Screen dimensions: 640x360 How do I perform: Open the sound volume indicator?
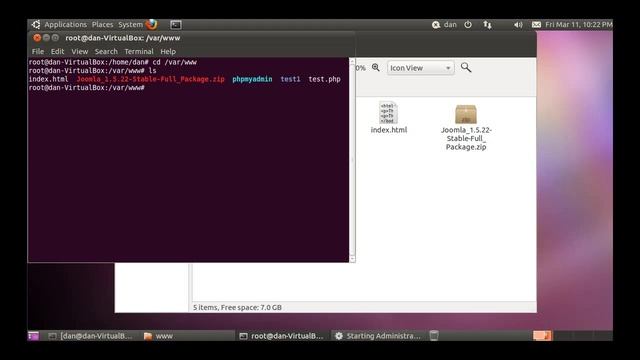tap(518, 25)
